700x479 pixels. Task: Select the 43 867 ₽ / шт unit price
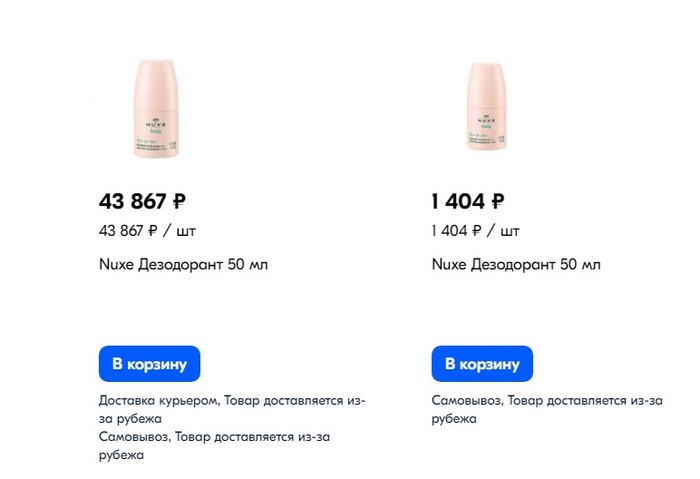147,231
